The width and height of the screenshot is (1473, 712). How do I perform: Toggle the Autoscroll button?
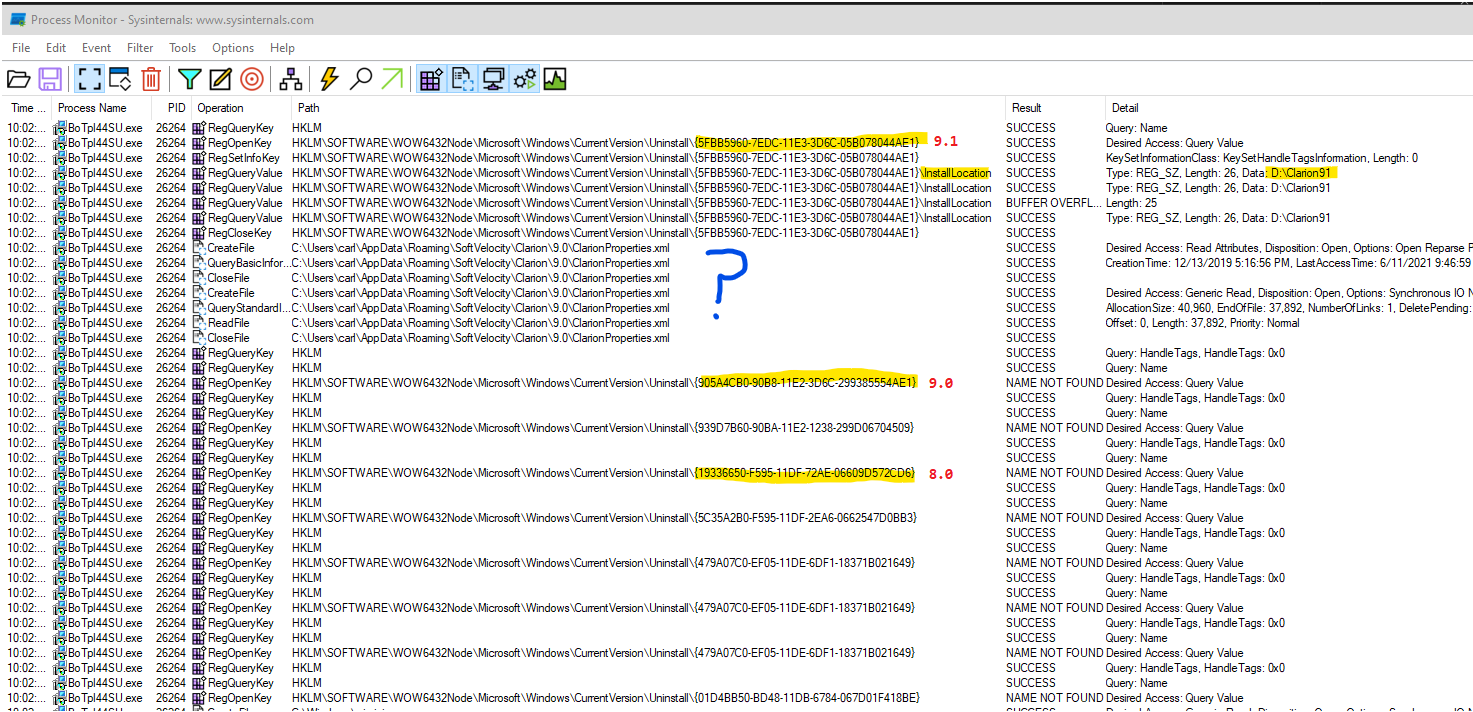[x=120, y=79]
